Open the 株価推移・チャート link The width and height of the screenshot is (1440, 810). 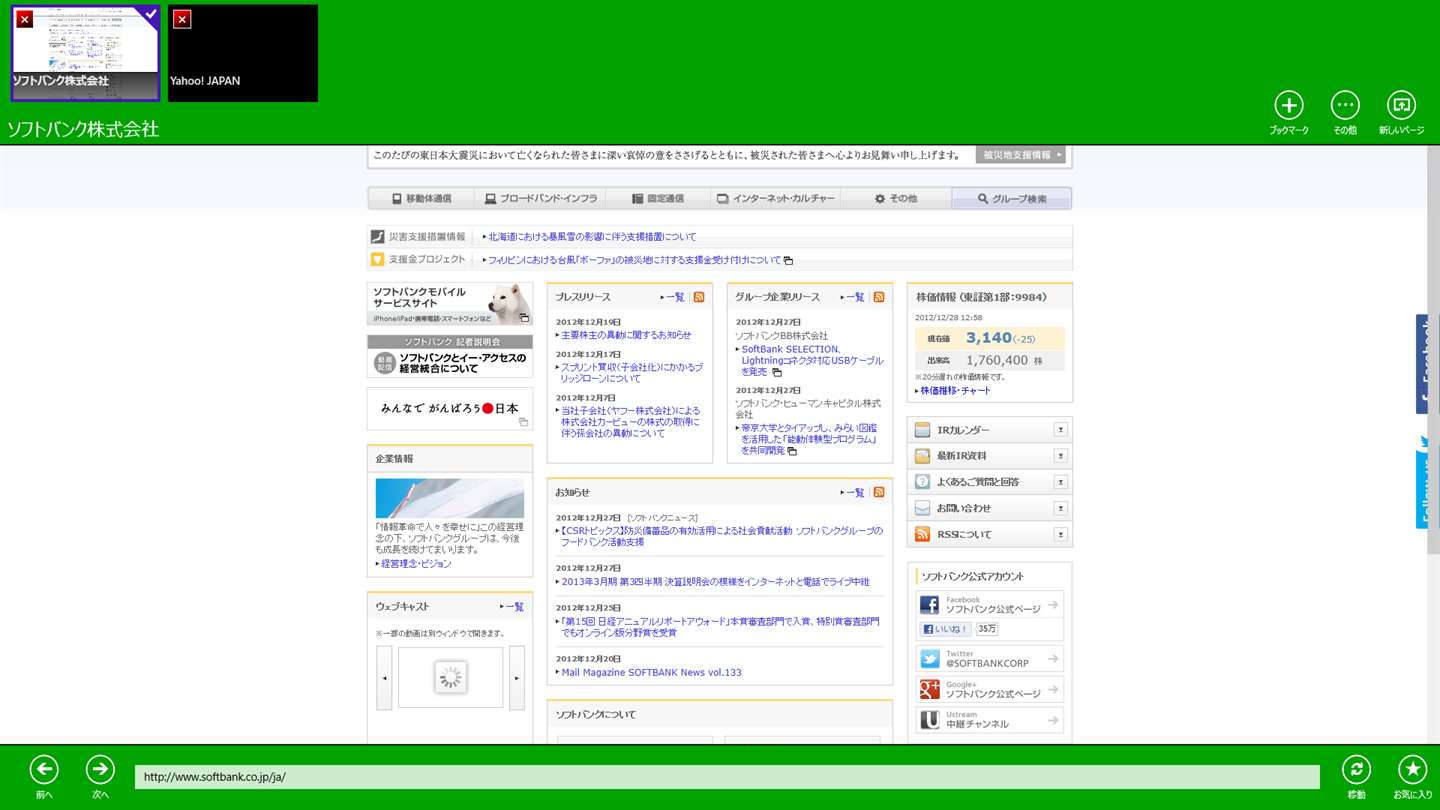pos(954,391)
